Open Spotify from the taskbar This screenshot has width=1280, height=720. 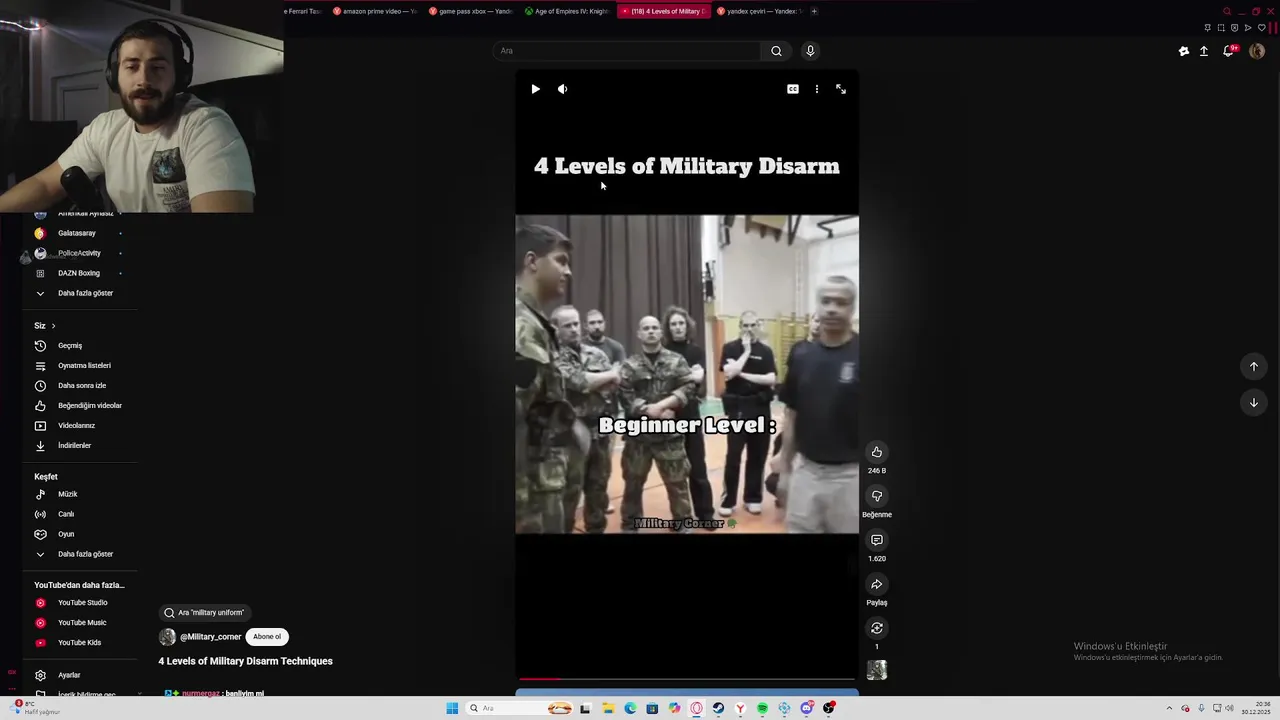click(x=762, y=708)
